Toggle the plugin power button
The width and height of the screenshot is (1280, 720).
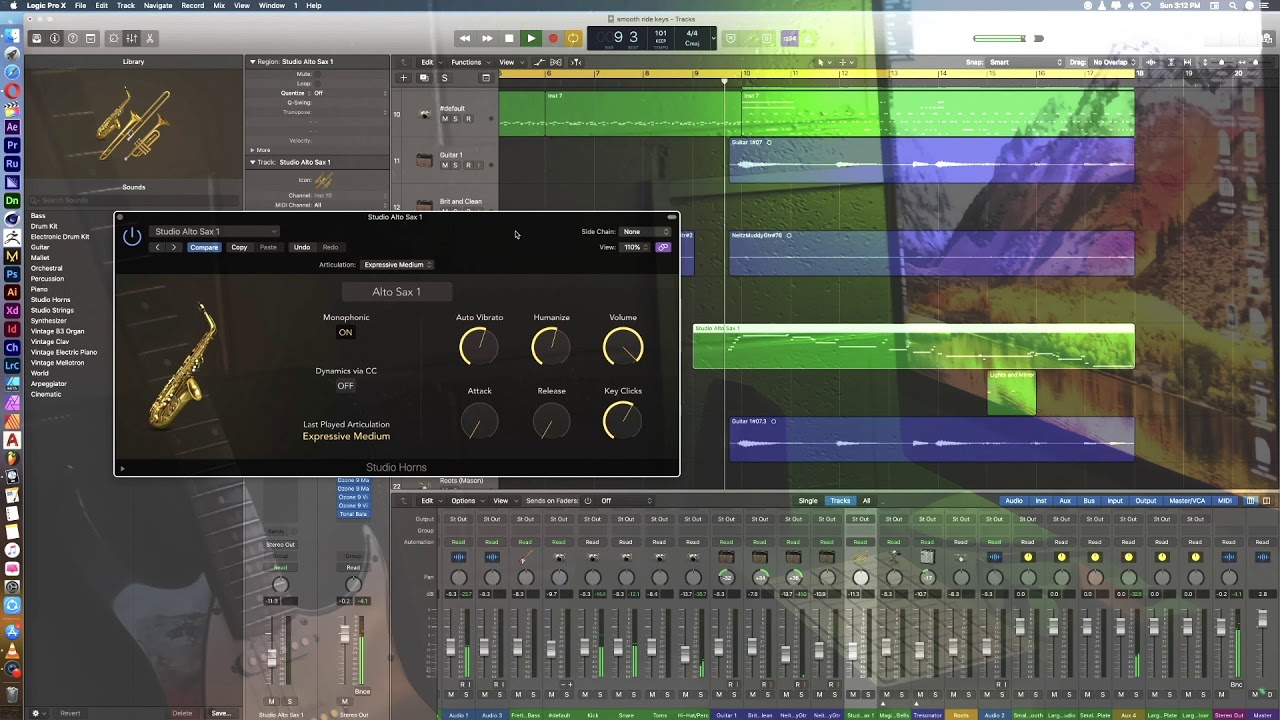pyautogui.click(x=132, y=236)
